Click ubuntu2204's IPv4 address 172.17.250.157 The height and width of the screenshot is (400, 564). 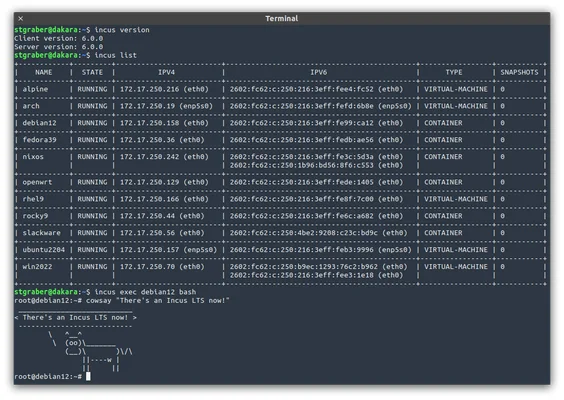(150, 250)
